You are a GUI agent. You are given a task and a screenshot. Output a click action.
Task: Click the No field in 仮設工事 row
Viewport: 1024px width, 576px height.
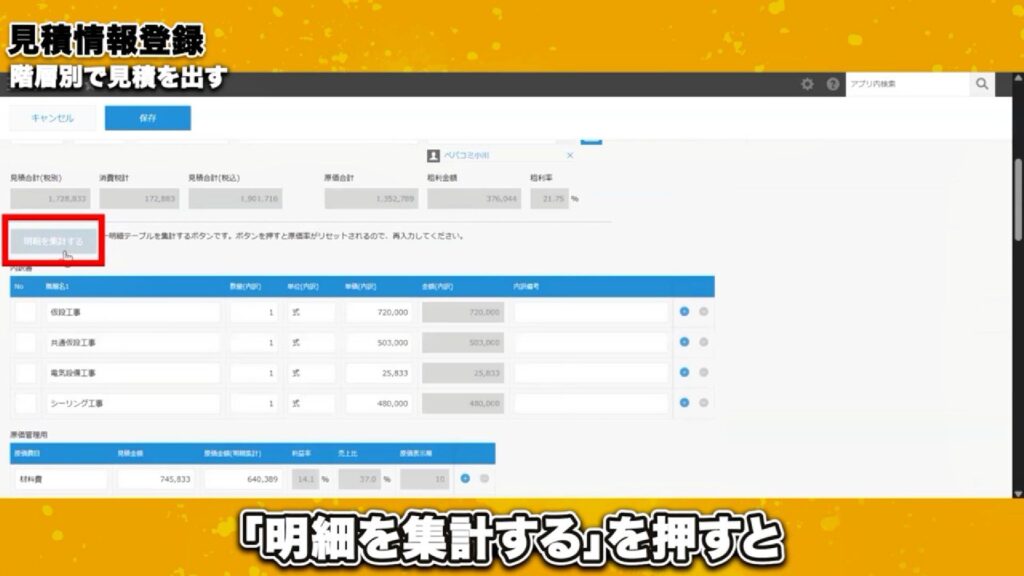pyautogui.click(x=25, y=312)
